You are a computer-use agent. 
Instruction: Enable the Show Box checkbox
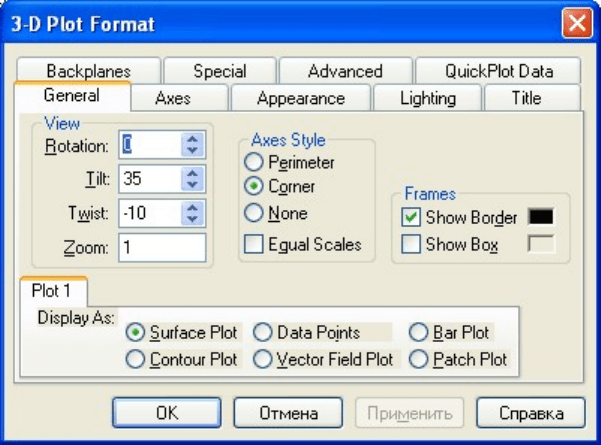[411, 244]
